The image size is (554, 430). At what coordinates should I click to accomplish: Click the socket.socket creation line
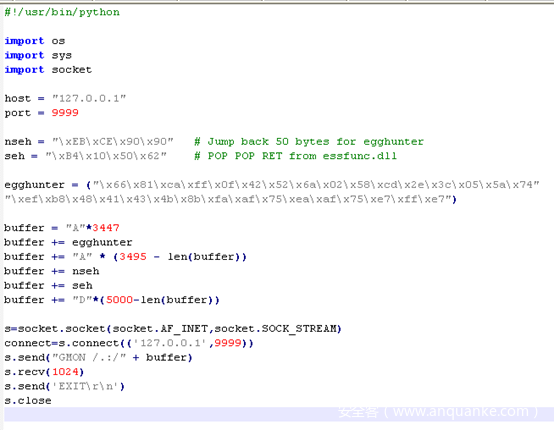pos(173,329)
